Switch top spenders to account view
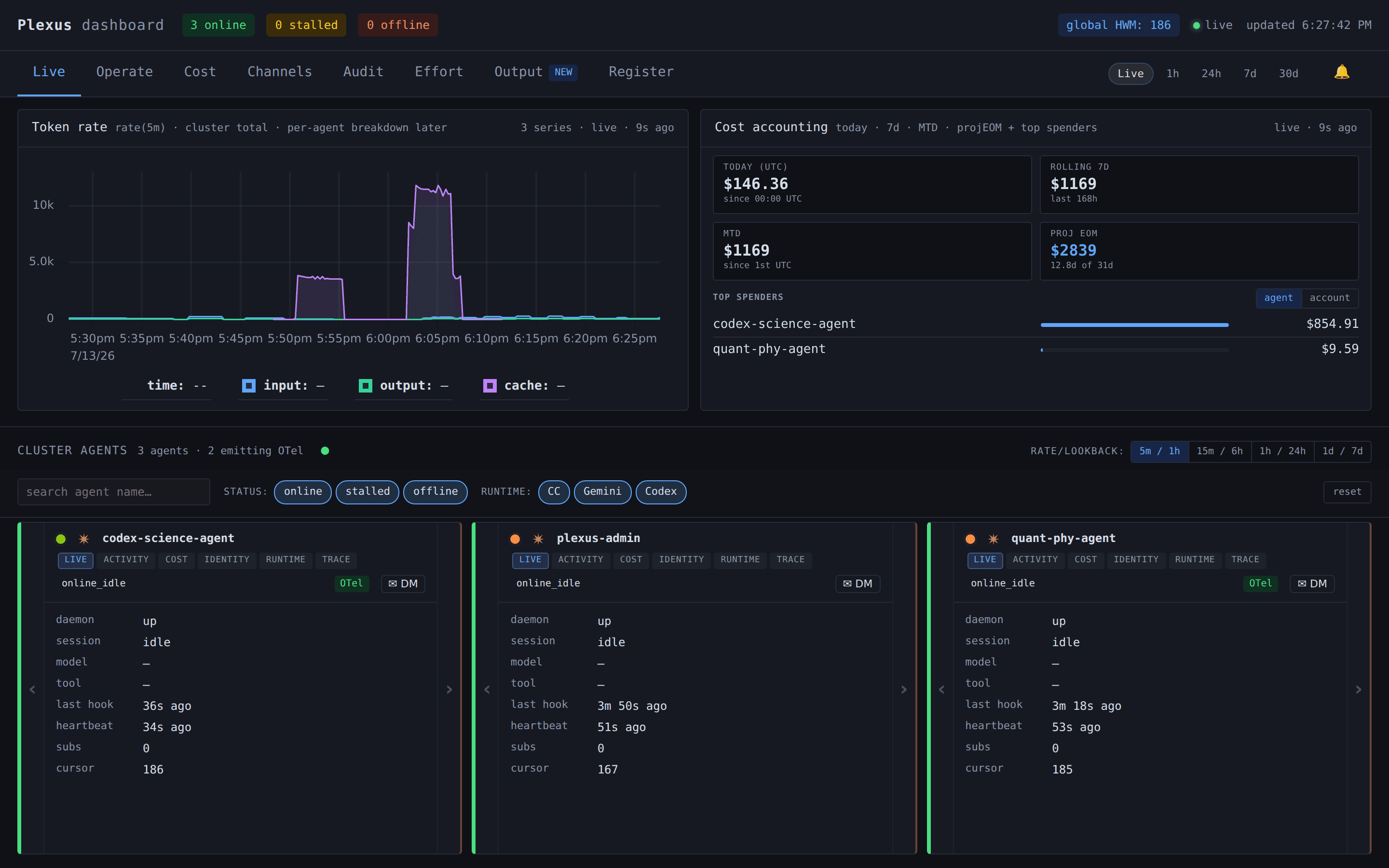 point(1329,298)
